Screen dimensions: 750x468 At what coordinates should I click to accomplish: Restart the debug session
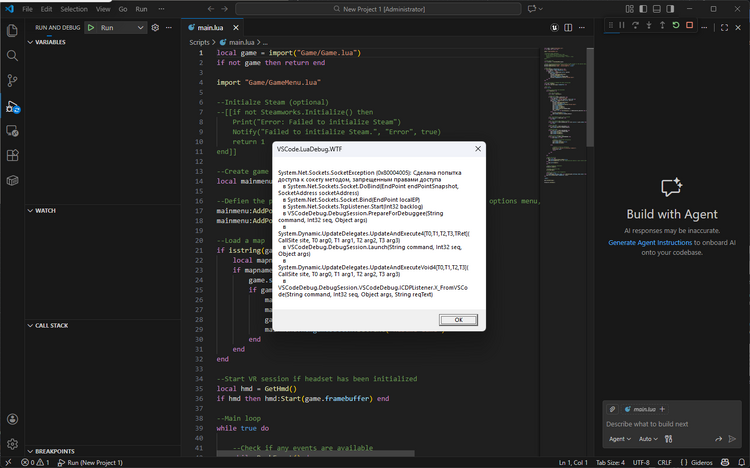[x=675, y=25]
